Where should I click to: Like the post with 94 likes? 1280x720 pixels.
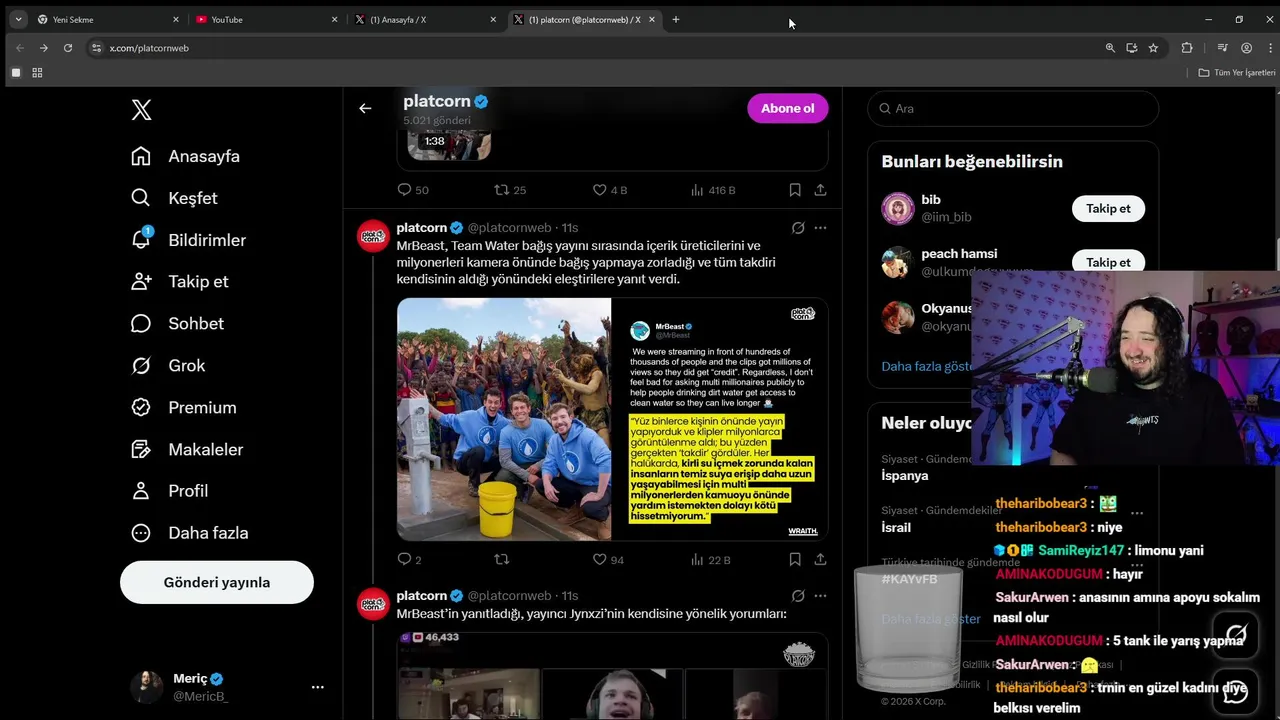point(608,560)
